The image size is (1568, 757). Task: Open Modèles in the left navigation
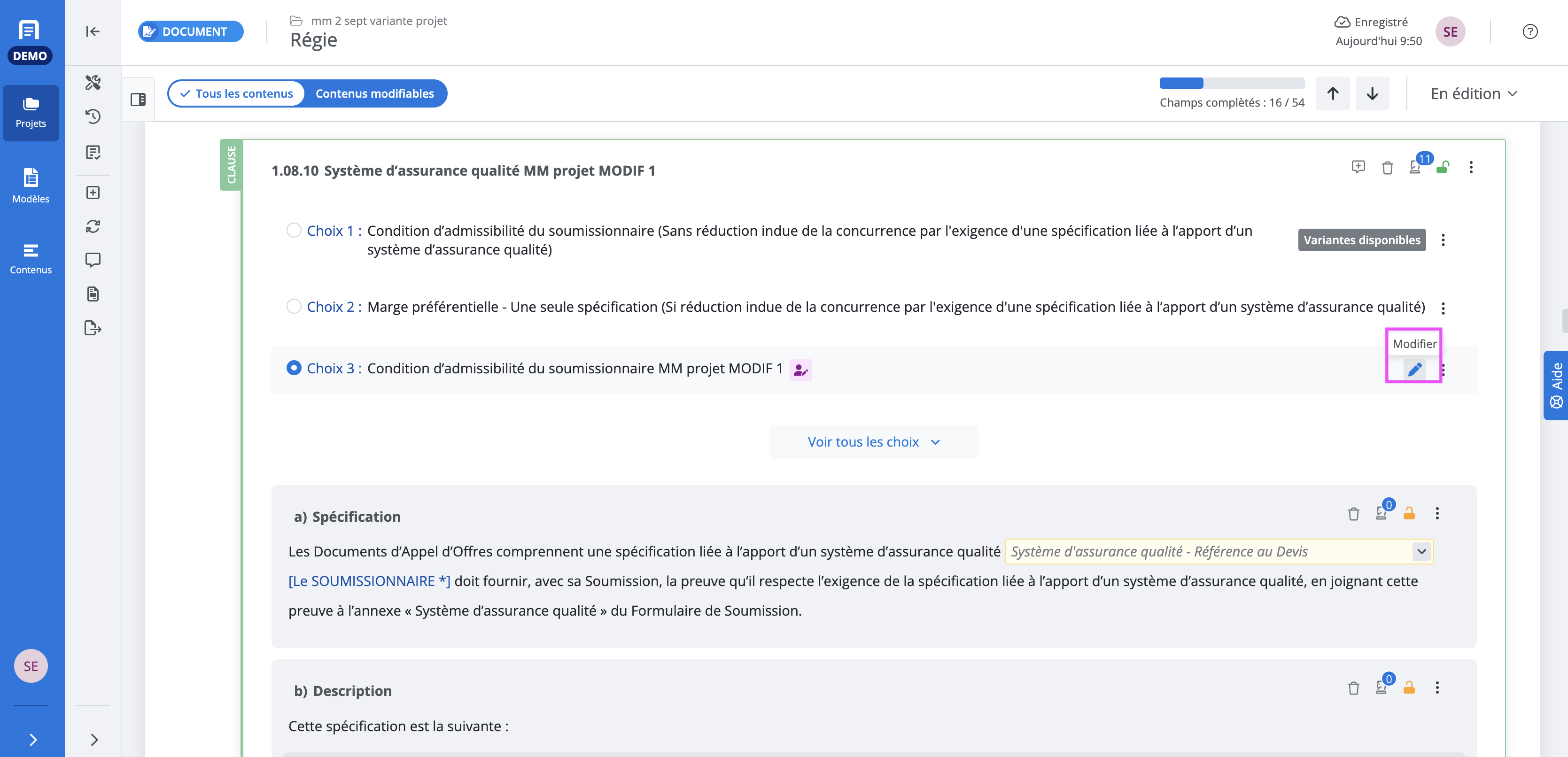pyautogui.click(x=31, y=185)
